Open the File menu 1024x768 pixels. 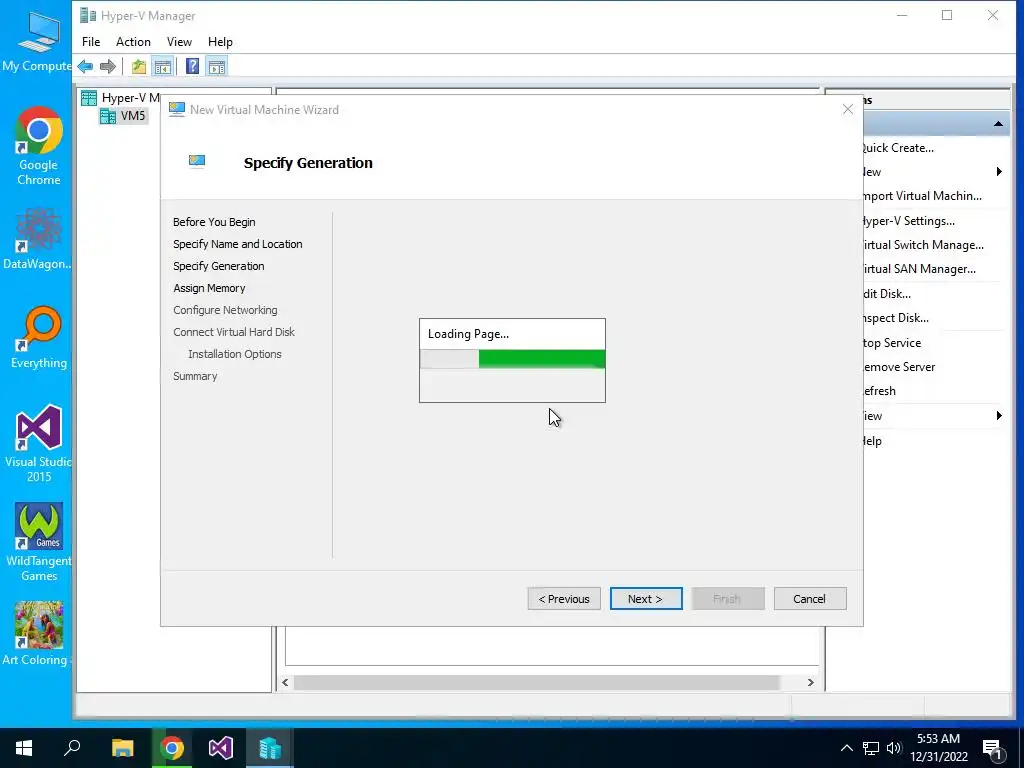[x=91, y=42]
